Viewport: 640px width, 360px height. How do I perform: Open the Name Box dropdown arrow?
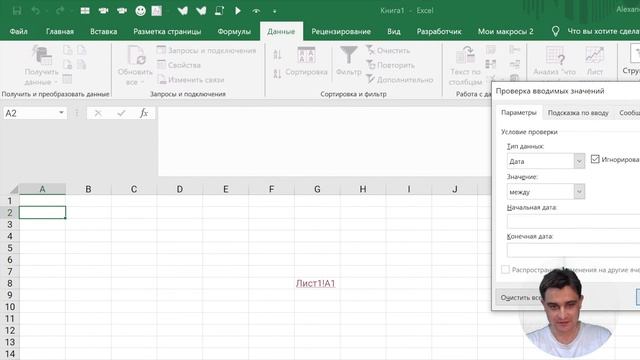click(x=61, y=113)
